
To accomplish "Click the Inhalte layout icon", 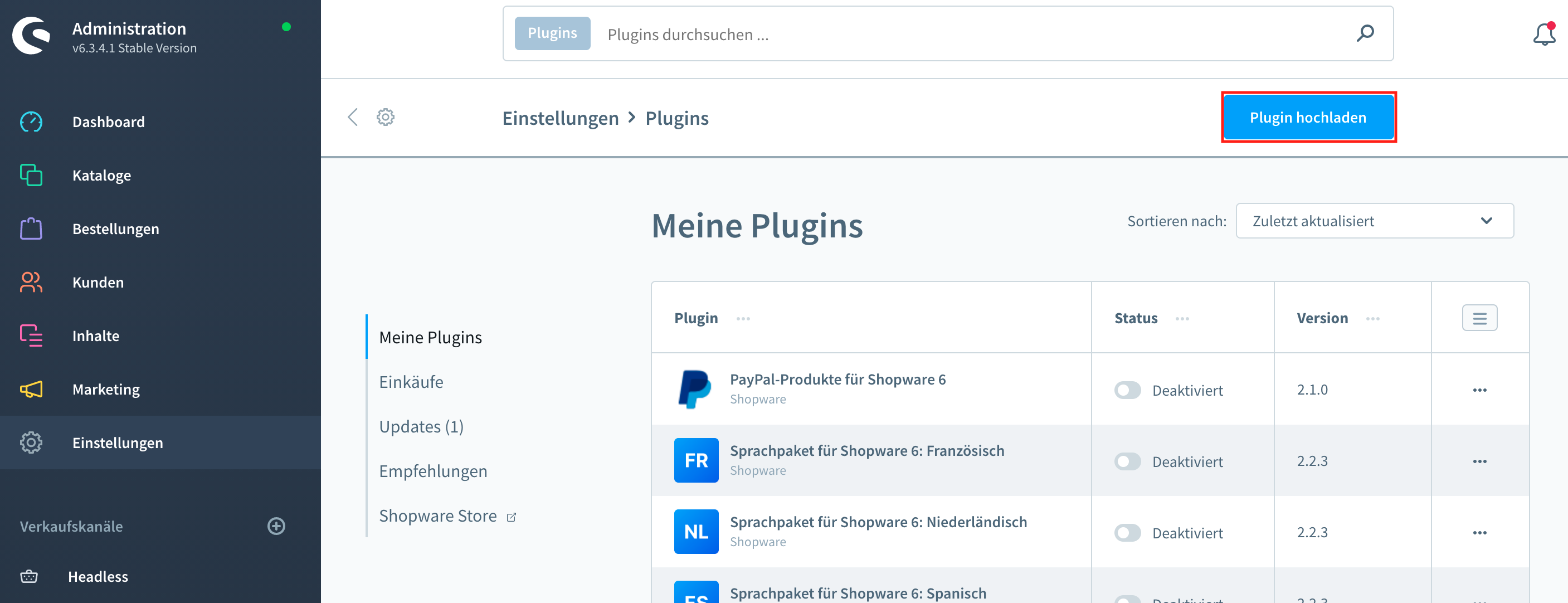I will click(x=31, y=335).
